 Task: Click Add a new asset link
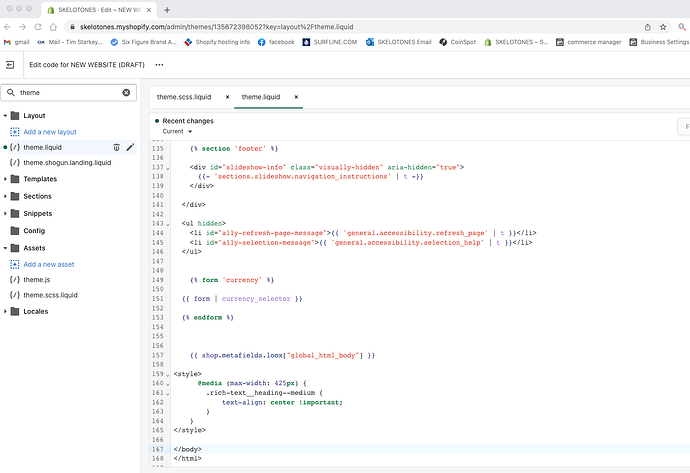pos(49,264)
